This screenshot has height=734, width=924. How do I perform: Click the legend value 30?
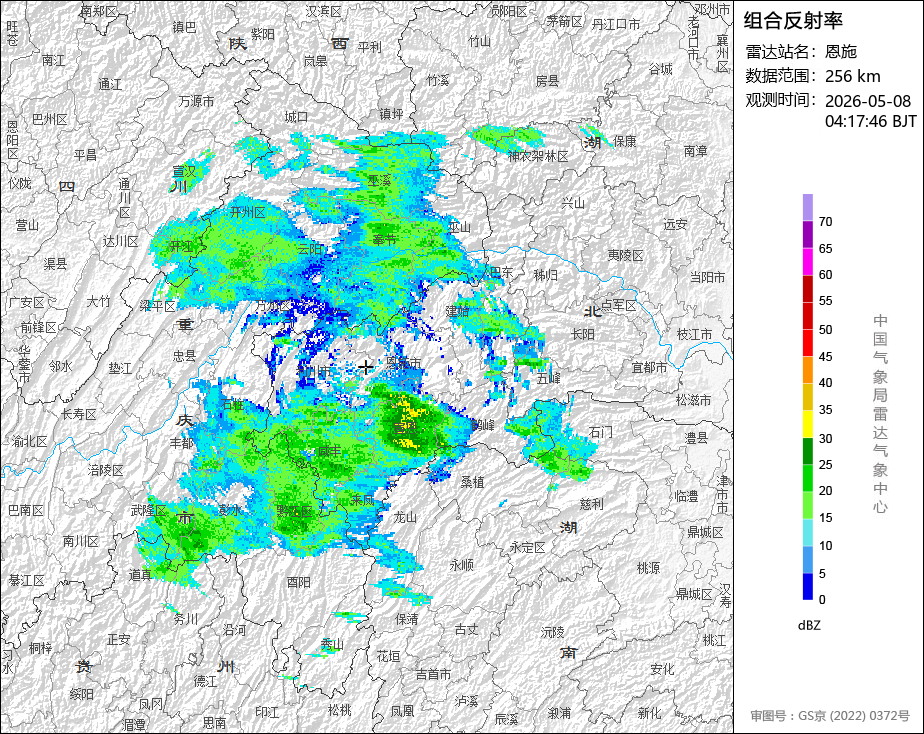pyautogui.click(x=826, y=438)
